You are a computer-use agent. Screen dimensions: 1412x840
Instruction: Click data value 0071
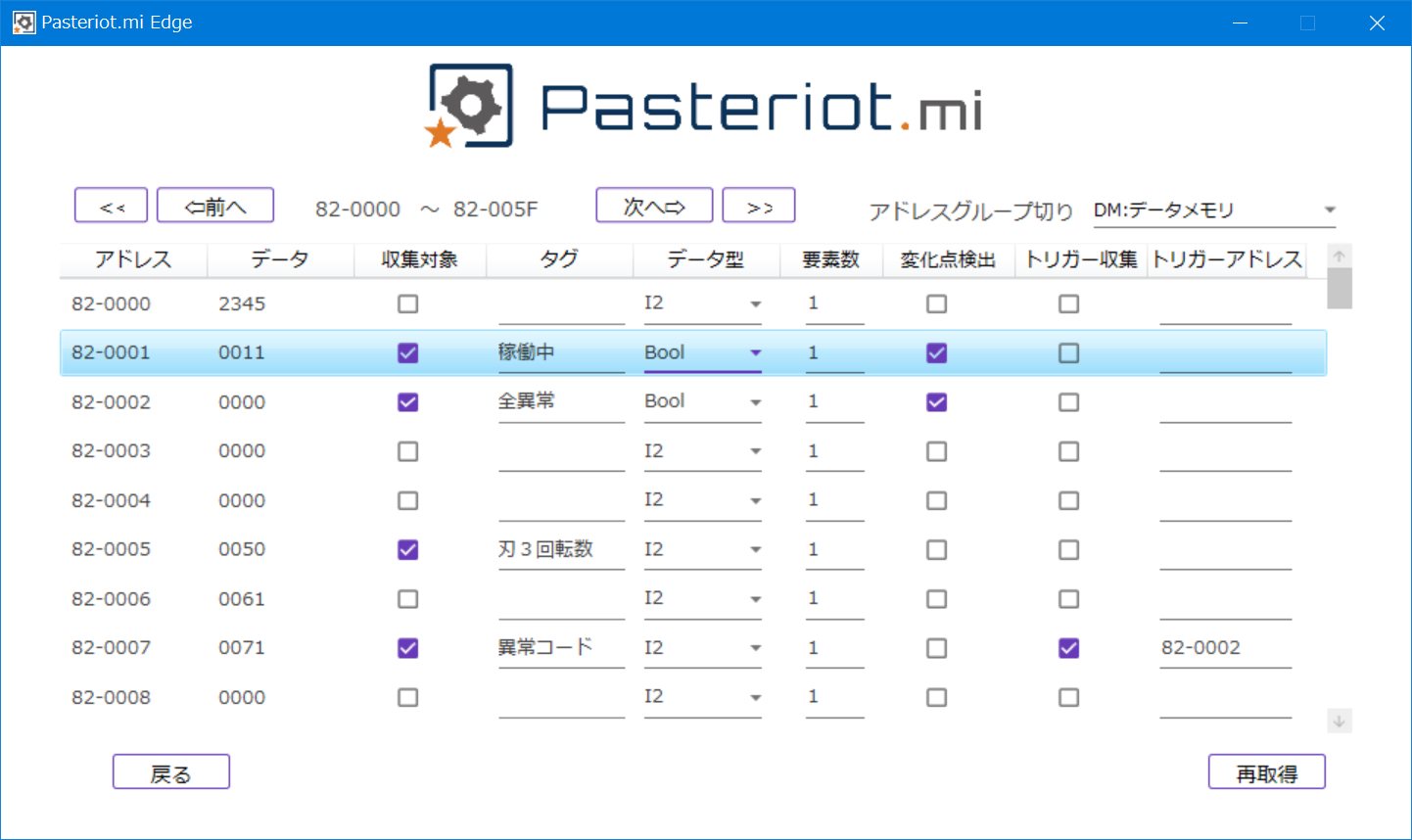tap(242, 648)
